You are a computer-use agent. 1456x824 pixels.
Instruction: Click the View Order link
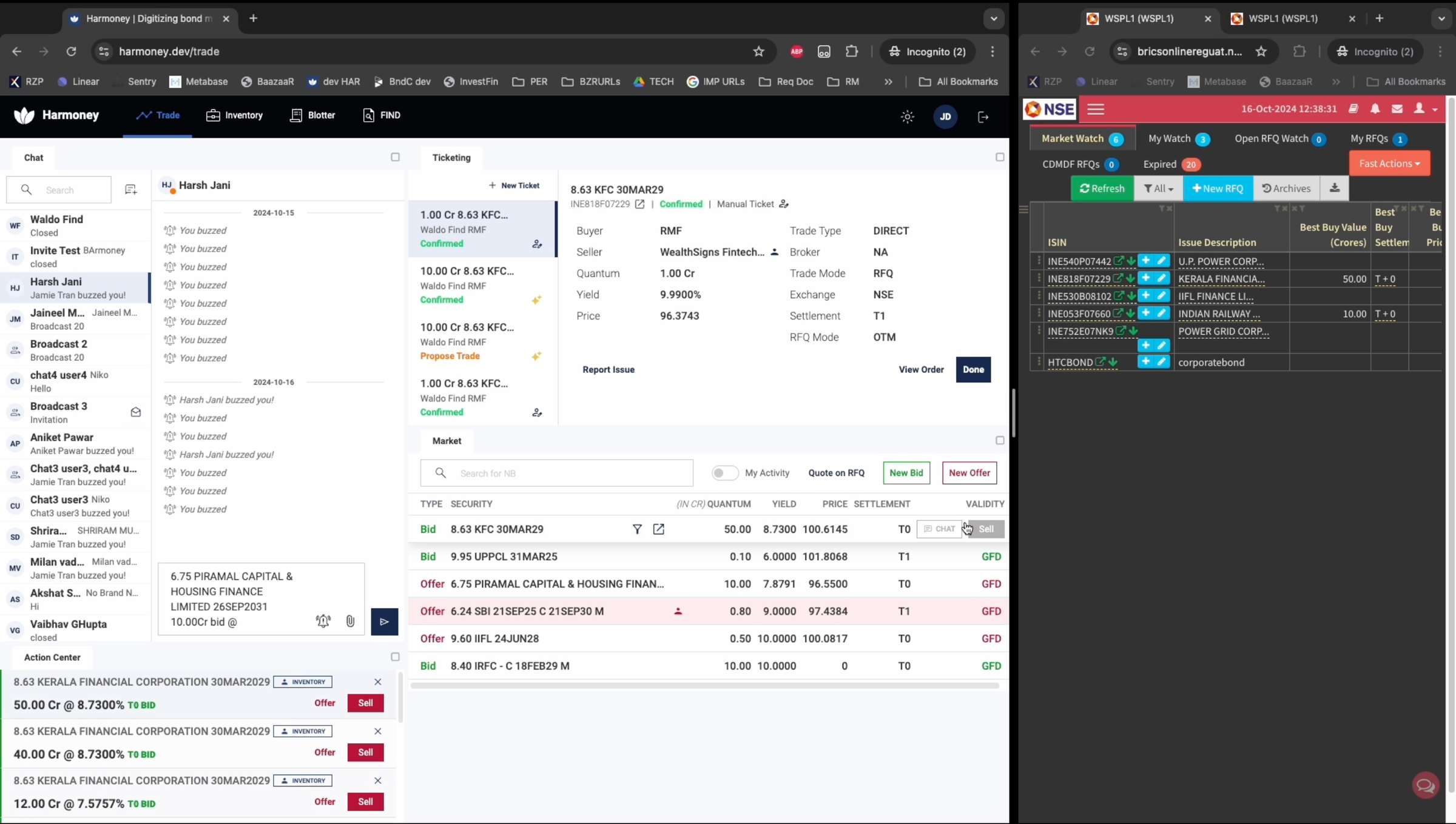coord(921,369)
